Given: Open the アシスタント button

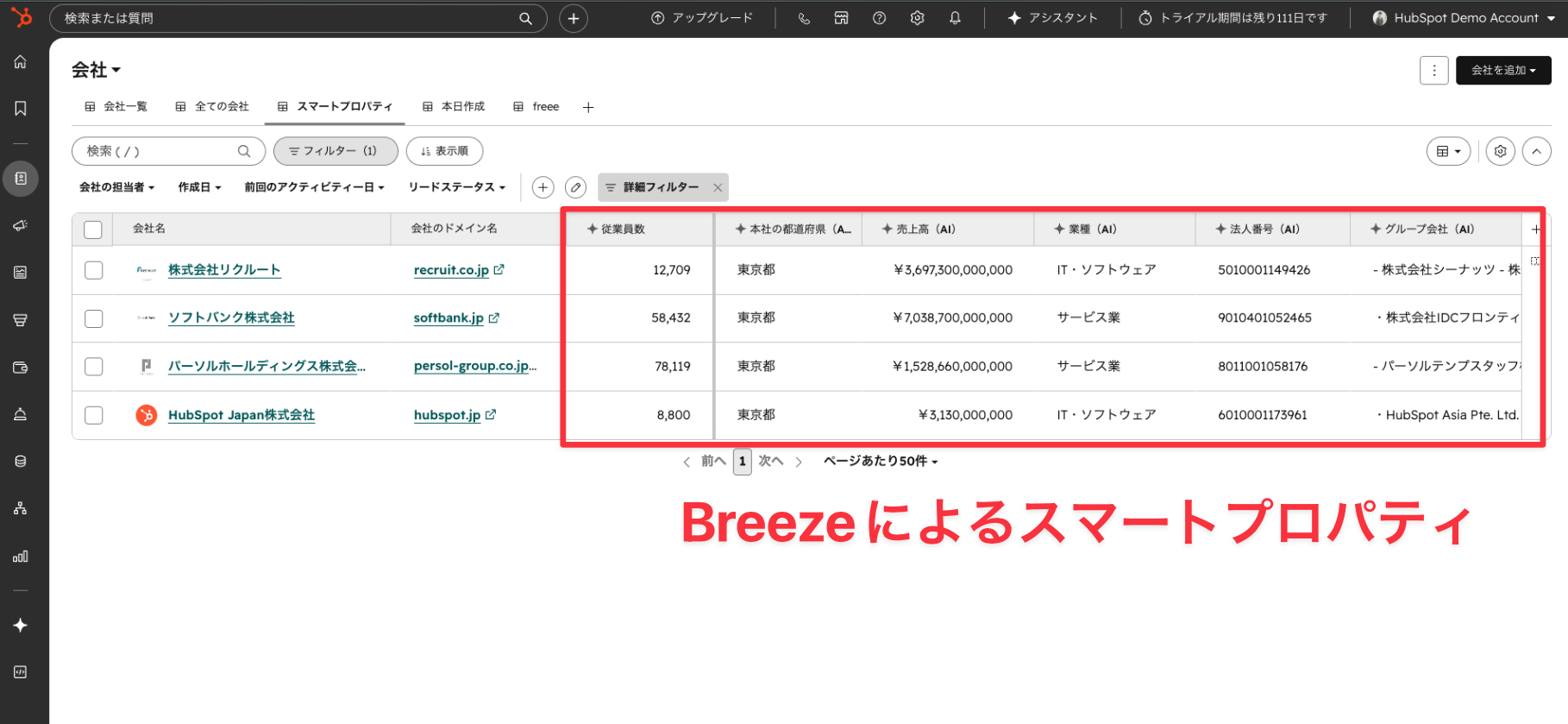Looking at the screenshot, I should 1053,18.
